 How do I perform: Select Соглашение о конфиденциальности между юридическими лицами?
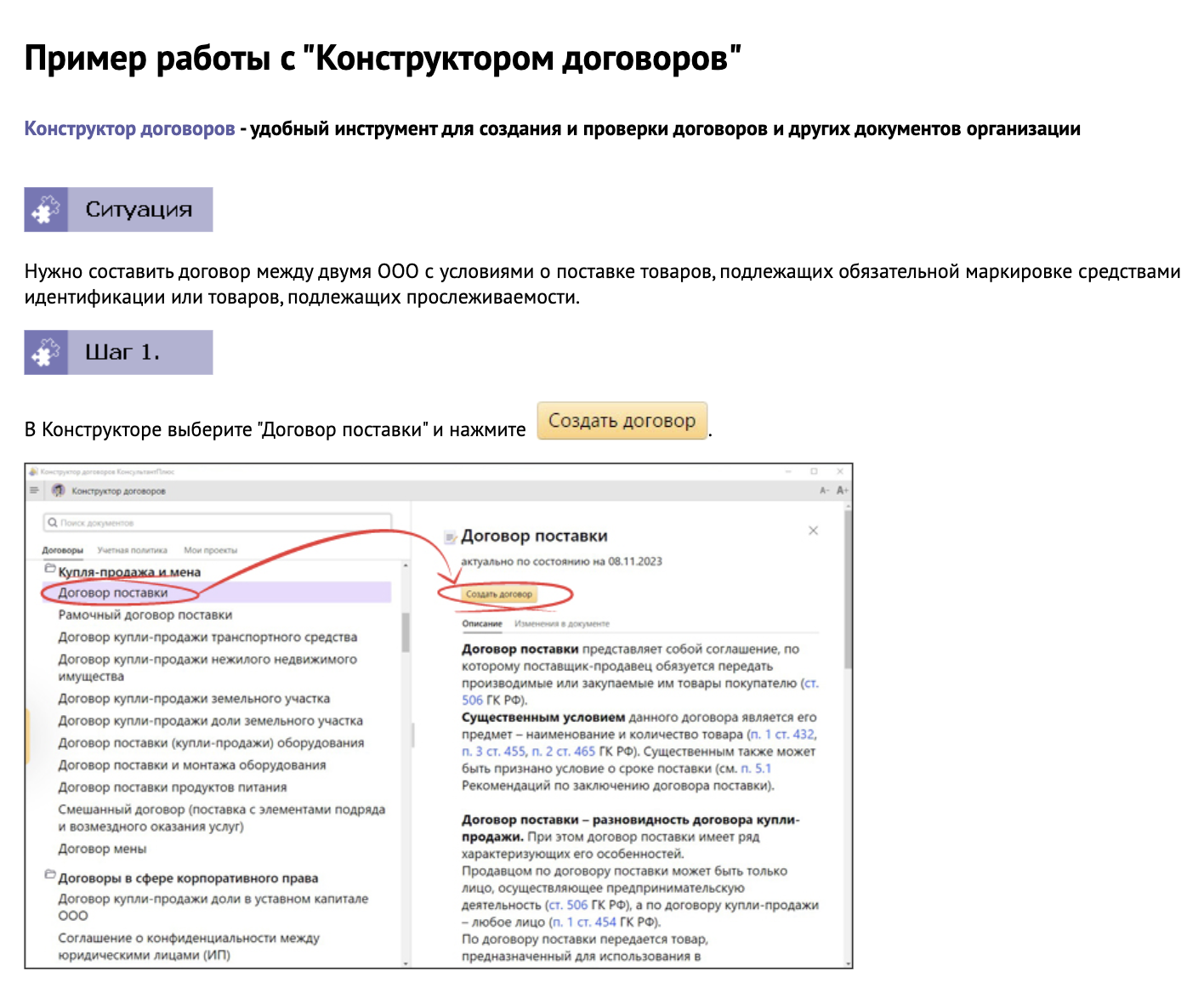click(189, 946)
